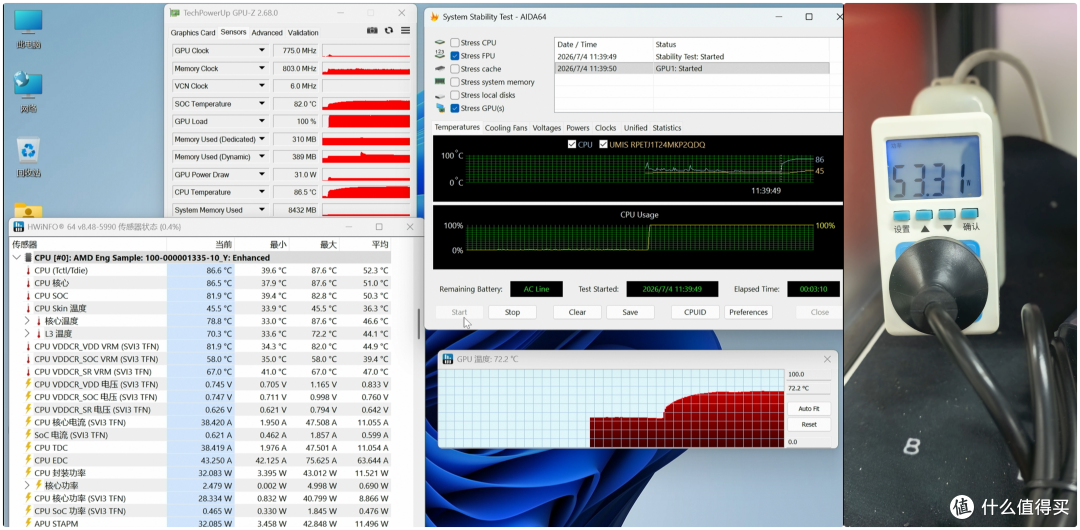Open AIDA64 Preferences button

click(748, 312)
